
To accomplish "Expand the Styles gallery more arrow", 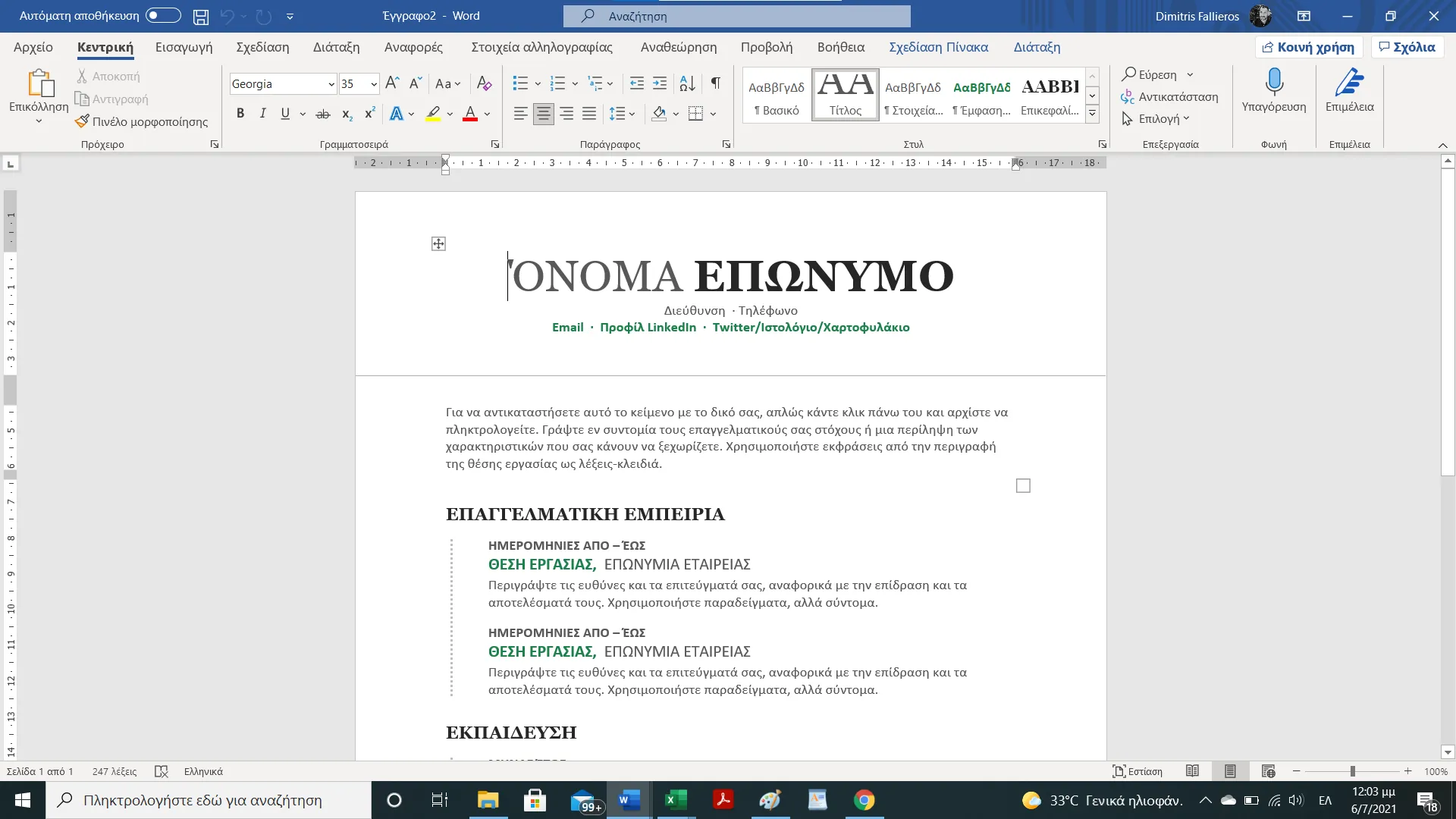I will click(1092, 114).
